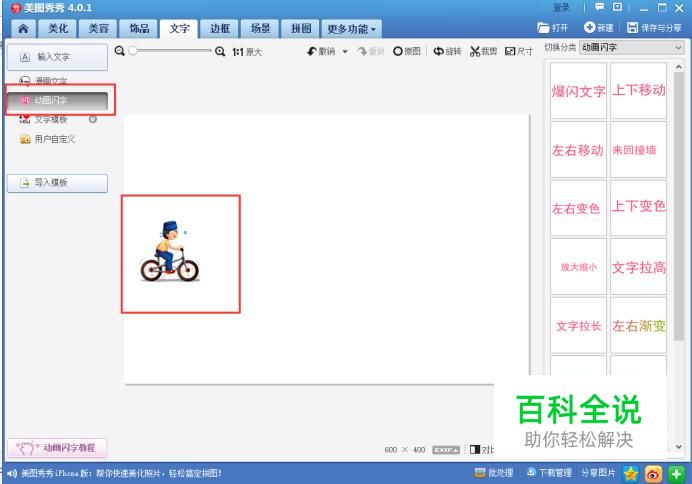Choose the 文字拉高 animation template
692x484 pixels.
point(639,267)
